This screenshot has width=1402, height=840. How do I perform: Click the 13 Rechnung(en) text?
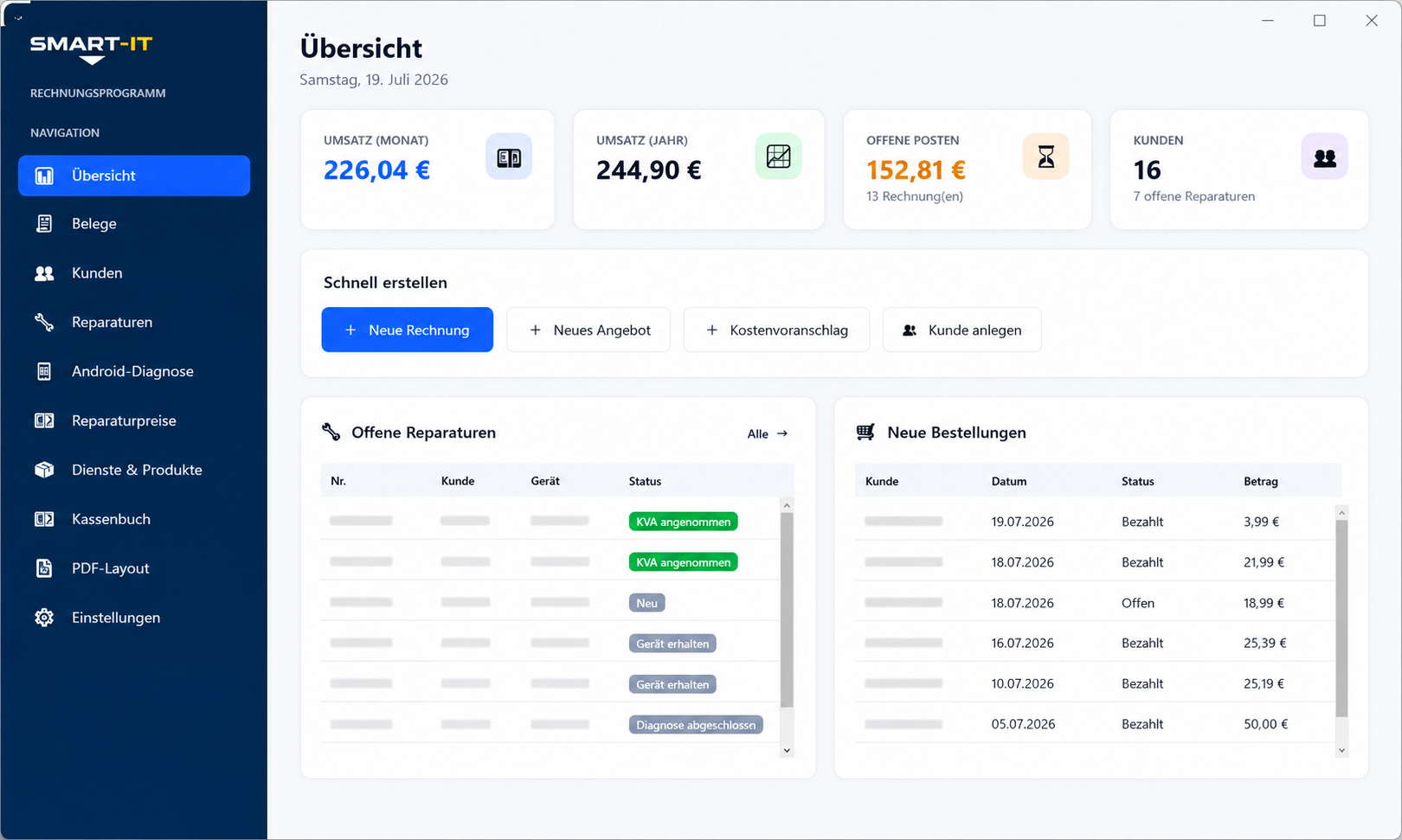[x=914, y=196]
